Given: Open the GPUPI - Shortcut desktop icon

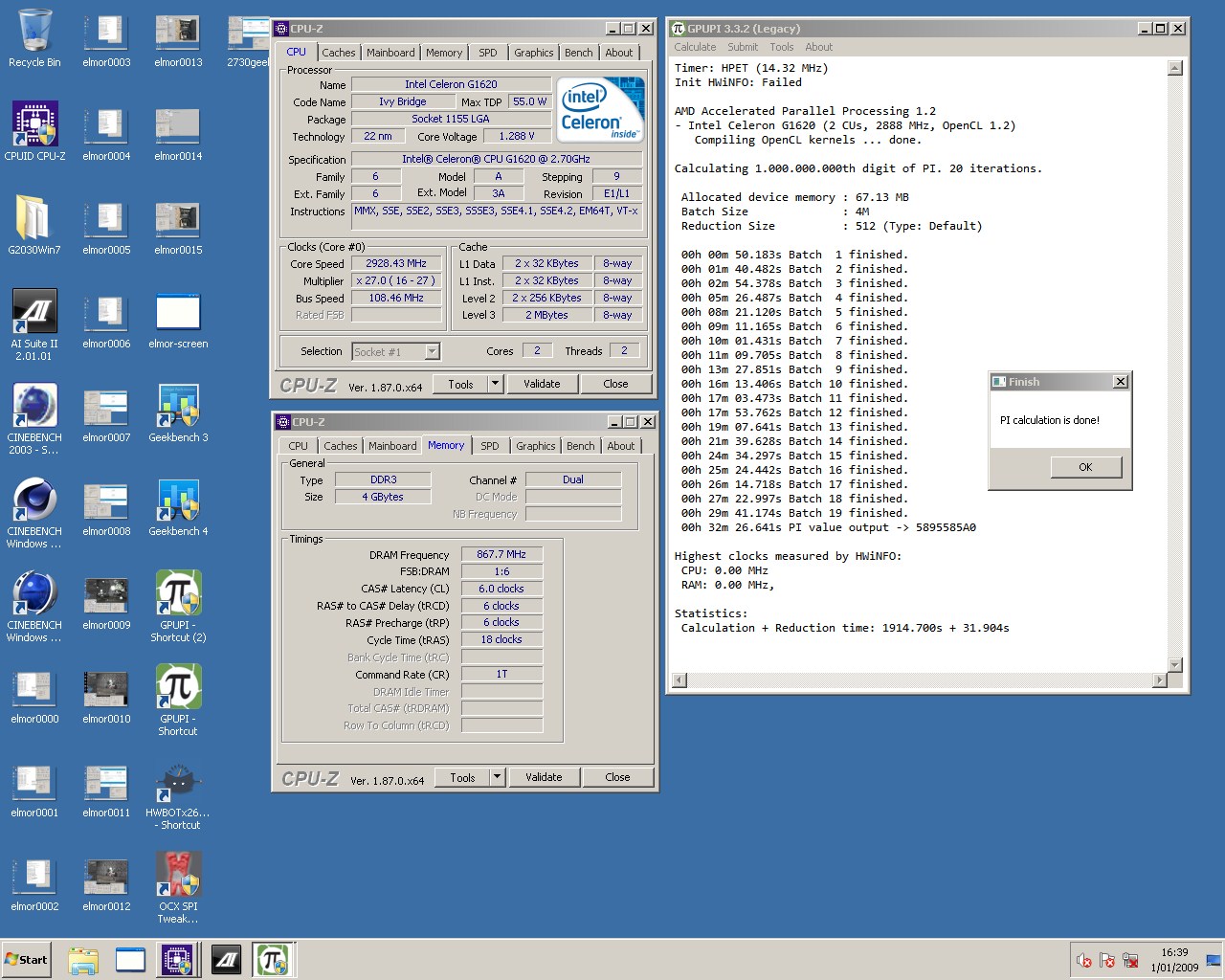Looking at the screenshot, I should tap(178, 700).
